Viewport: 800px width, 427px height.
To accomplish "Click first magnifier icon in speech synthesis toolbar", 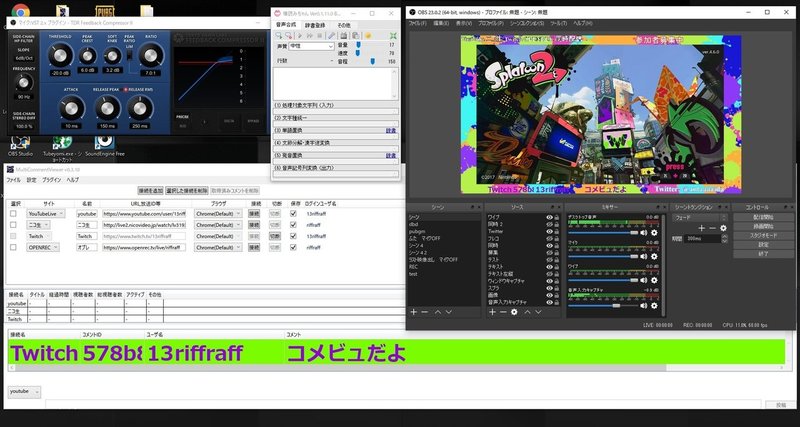I will (x=279, y=36).
